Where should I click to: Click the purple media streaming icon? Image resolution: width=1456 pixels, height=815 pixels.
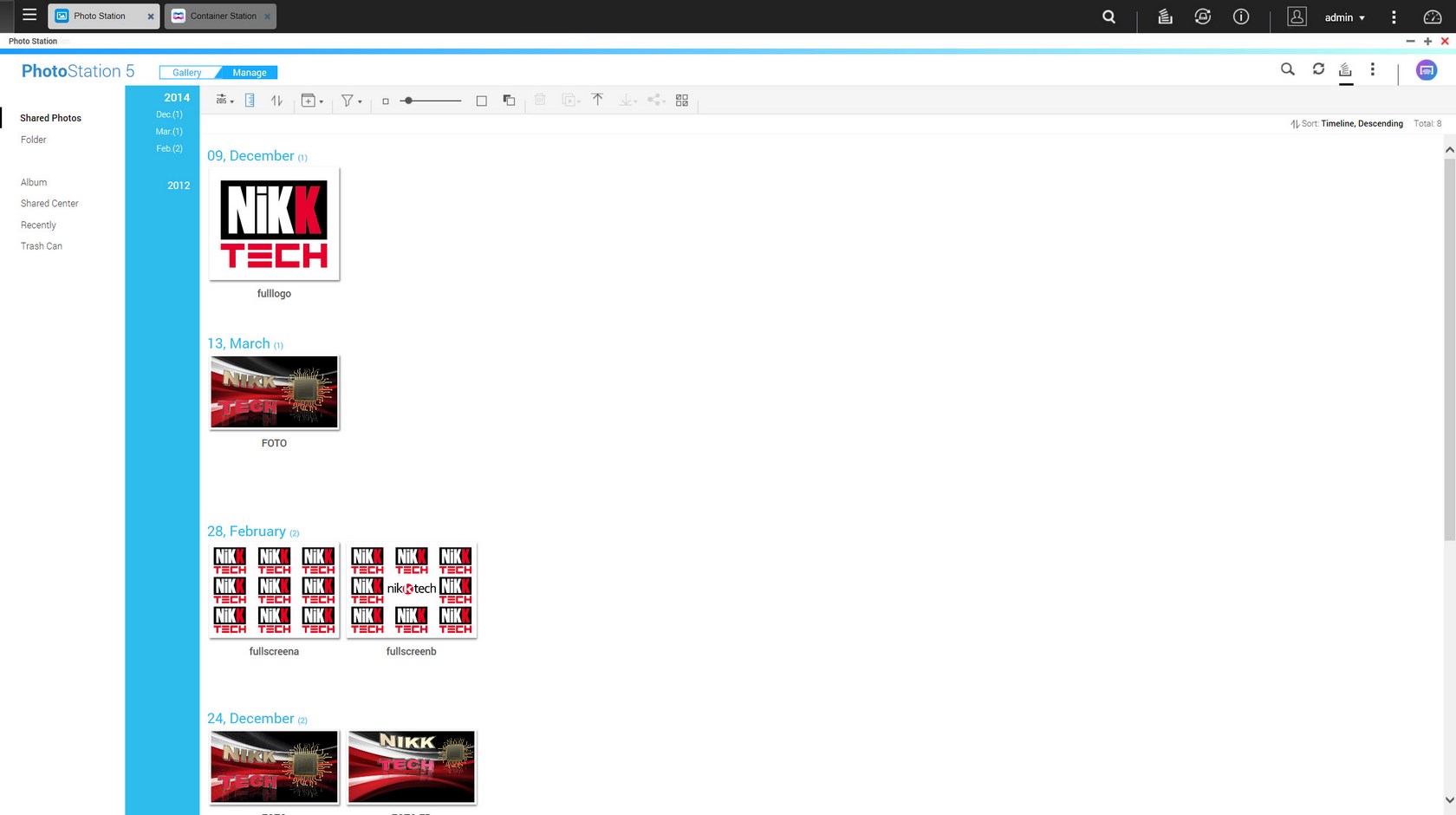pos(1427,70)
